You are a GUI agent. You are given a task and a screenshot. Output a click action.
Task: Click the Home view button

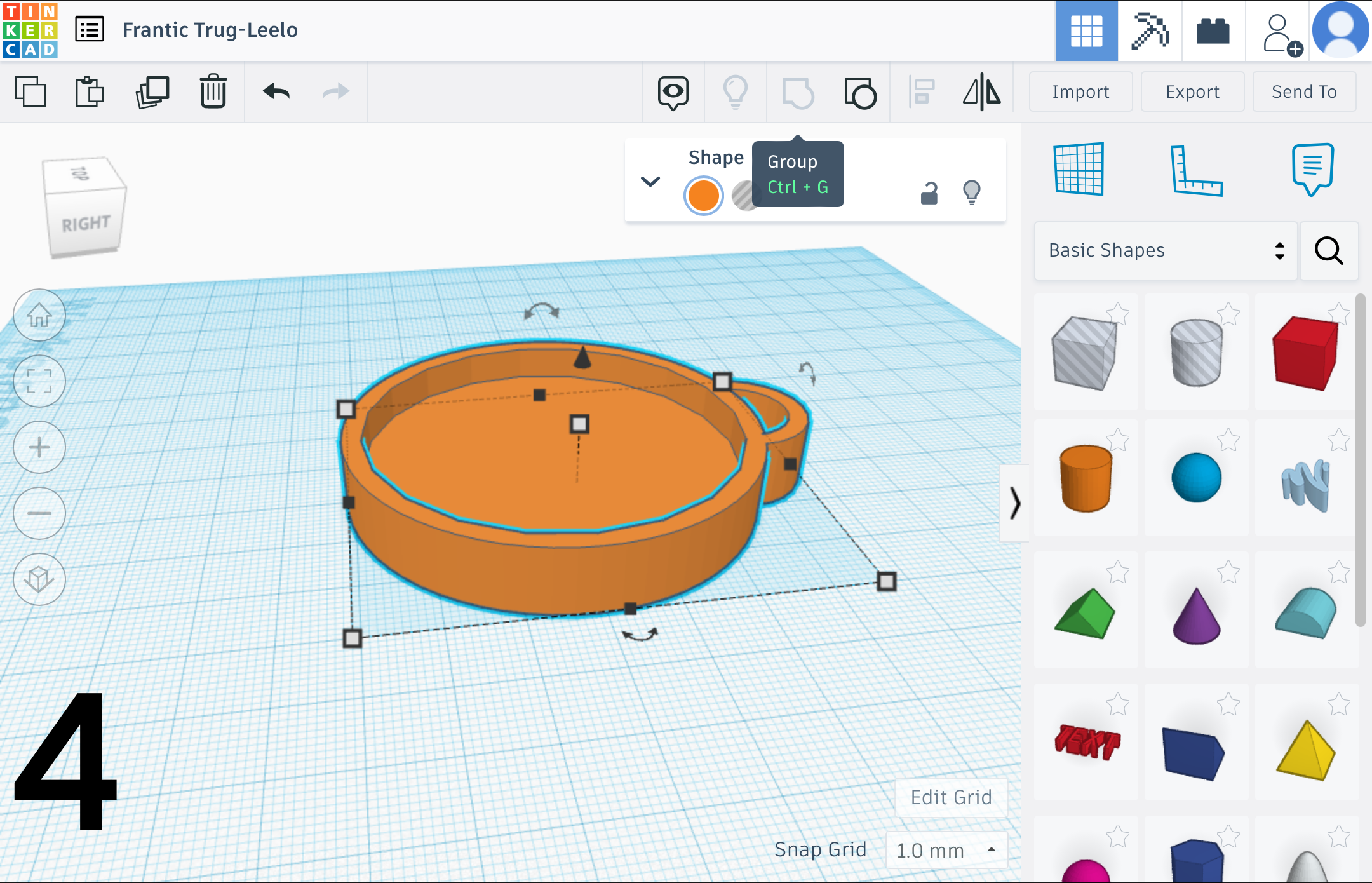(x=39, y=315)
